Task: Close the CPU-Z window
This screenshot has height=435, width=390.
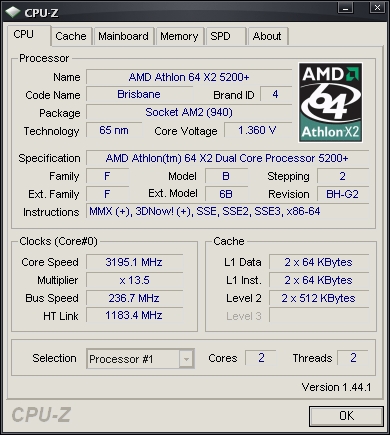Action: click(x=377, y=8)
